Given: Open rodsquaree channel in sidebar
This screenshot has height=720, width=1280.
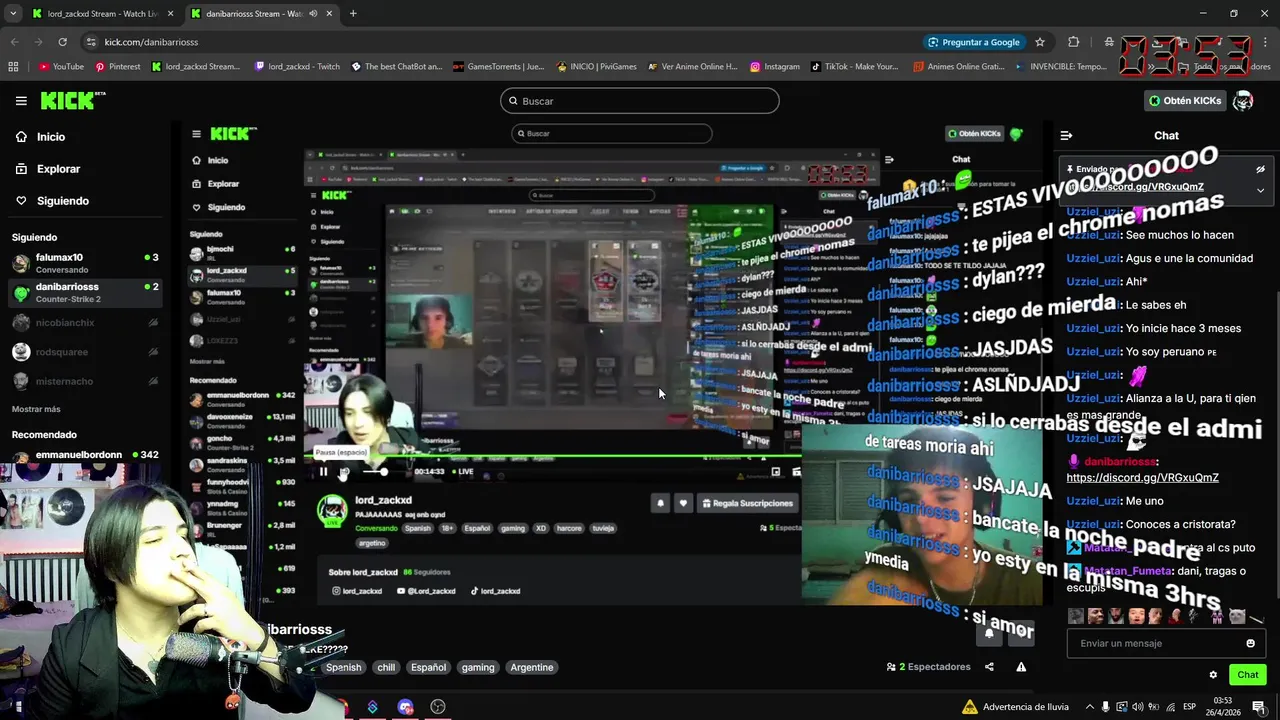Looking at the screenshot, I should [84, 352].
